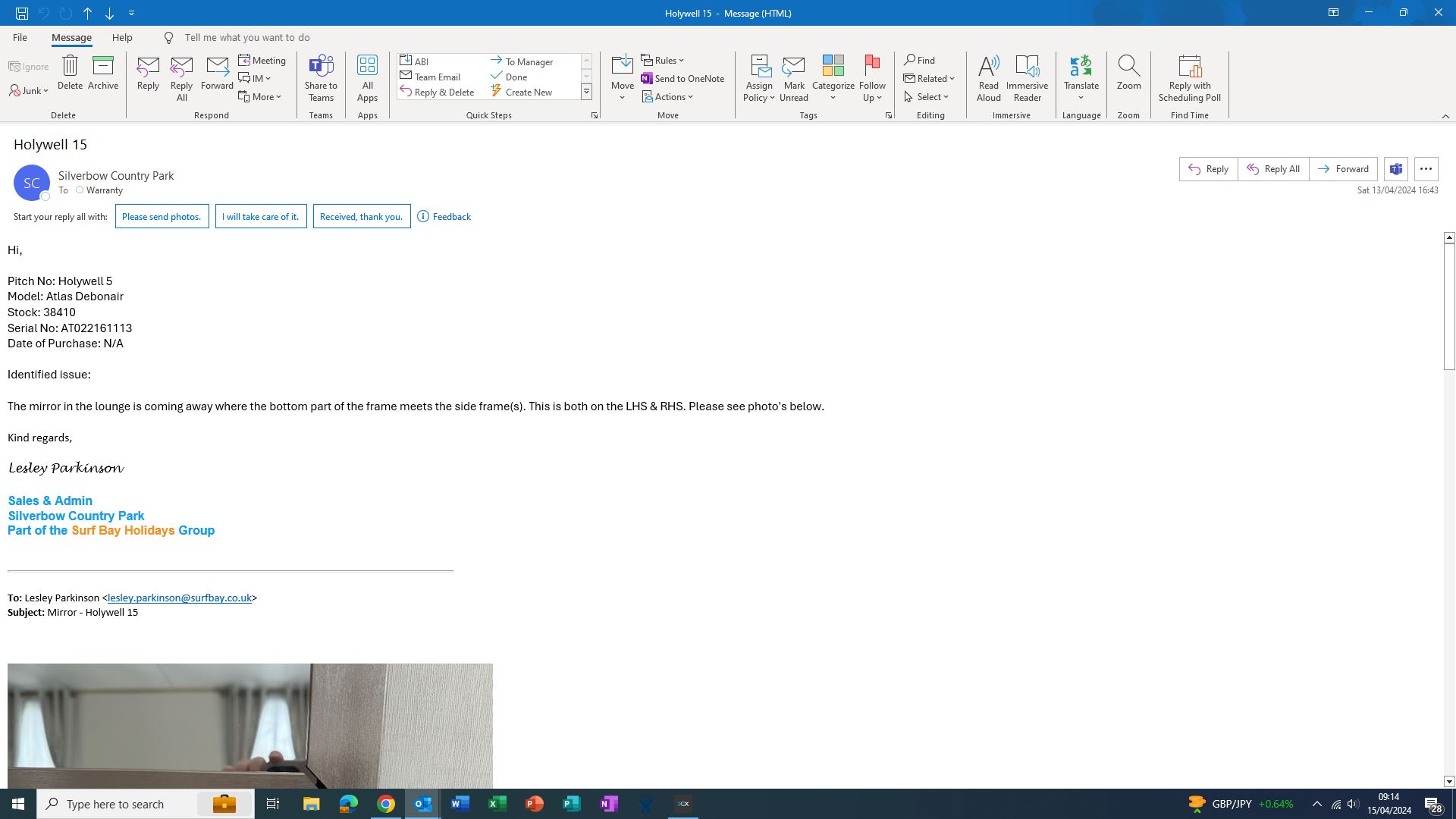The image size is (1456, 819).
Task: Open the File menu tab
Action: click(x=20, y=37)
